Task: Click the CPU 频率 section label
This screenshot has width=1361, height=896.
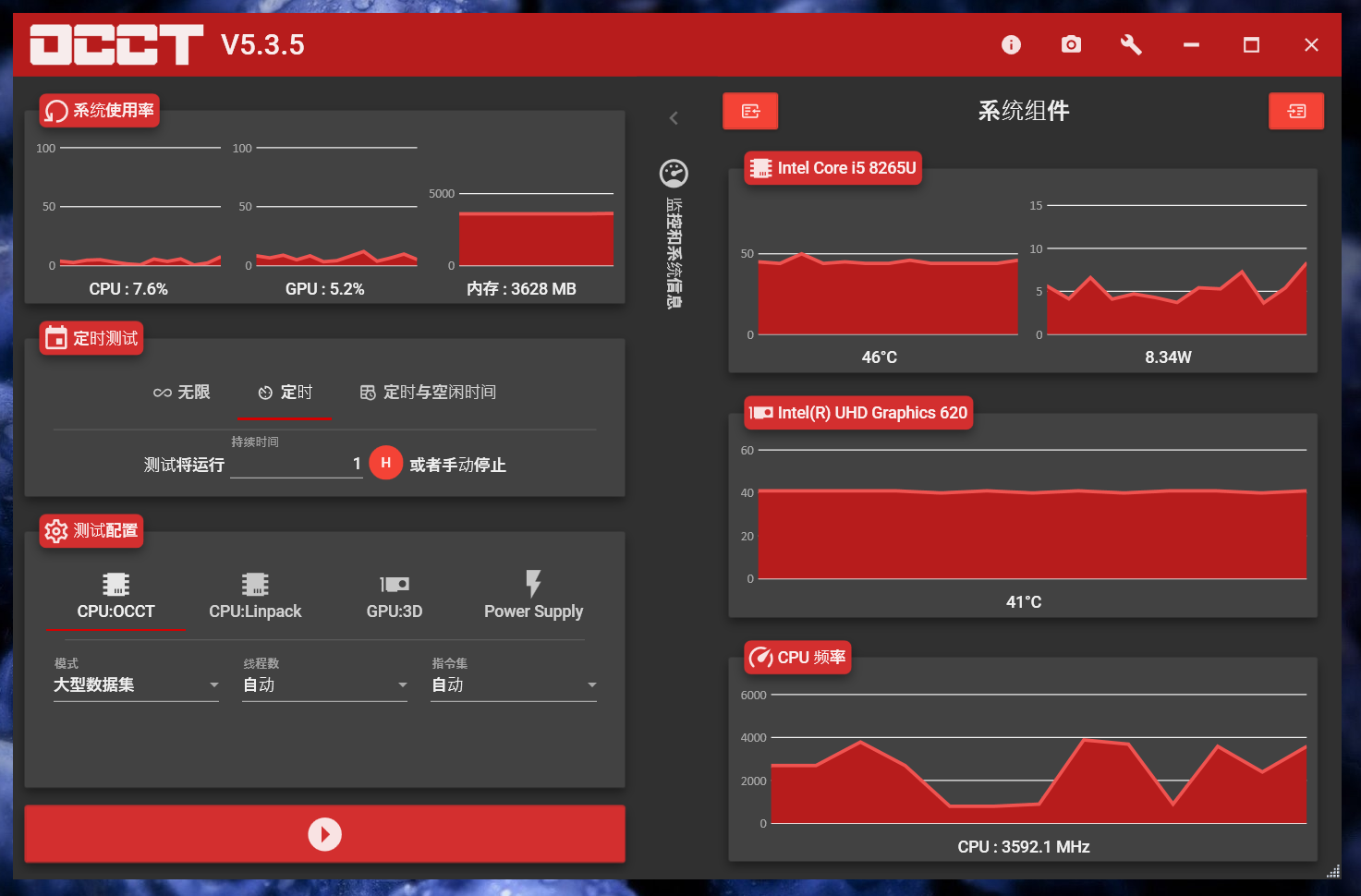Action: coord(798,658)
